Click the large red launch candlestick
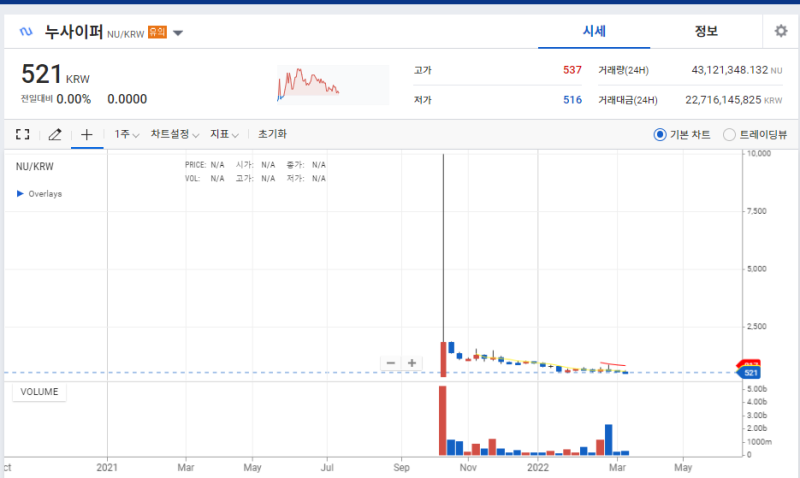This screenshot has height=478, width=800. 443,359
